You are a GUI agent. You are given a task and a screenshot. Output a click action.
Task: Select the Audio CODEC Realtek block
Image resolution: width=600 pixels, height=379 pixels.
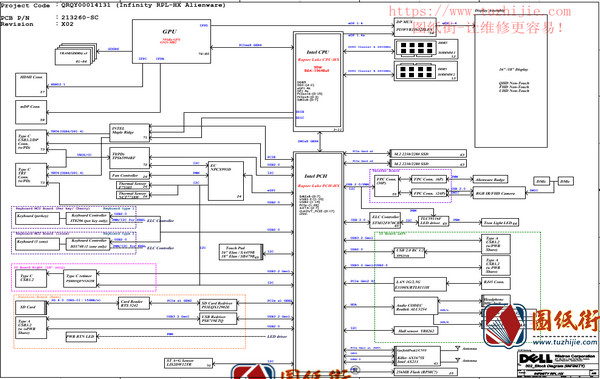coord(416,306)
